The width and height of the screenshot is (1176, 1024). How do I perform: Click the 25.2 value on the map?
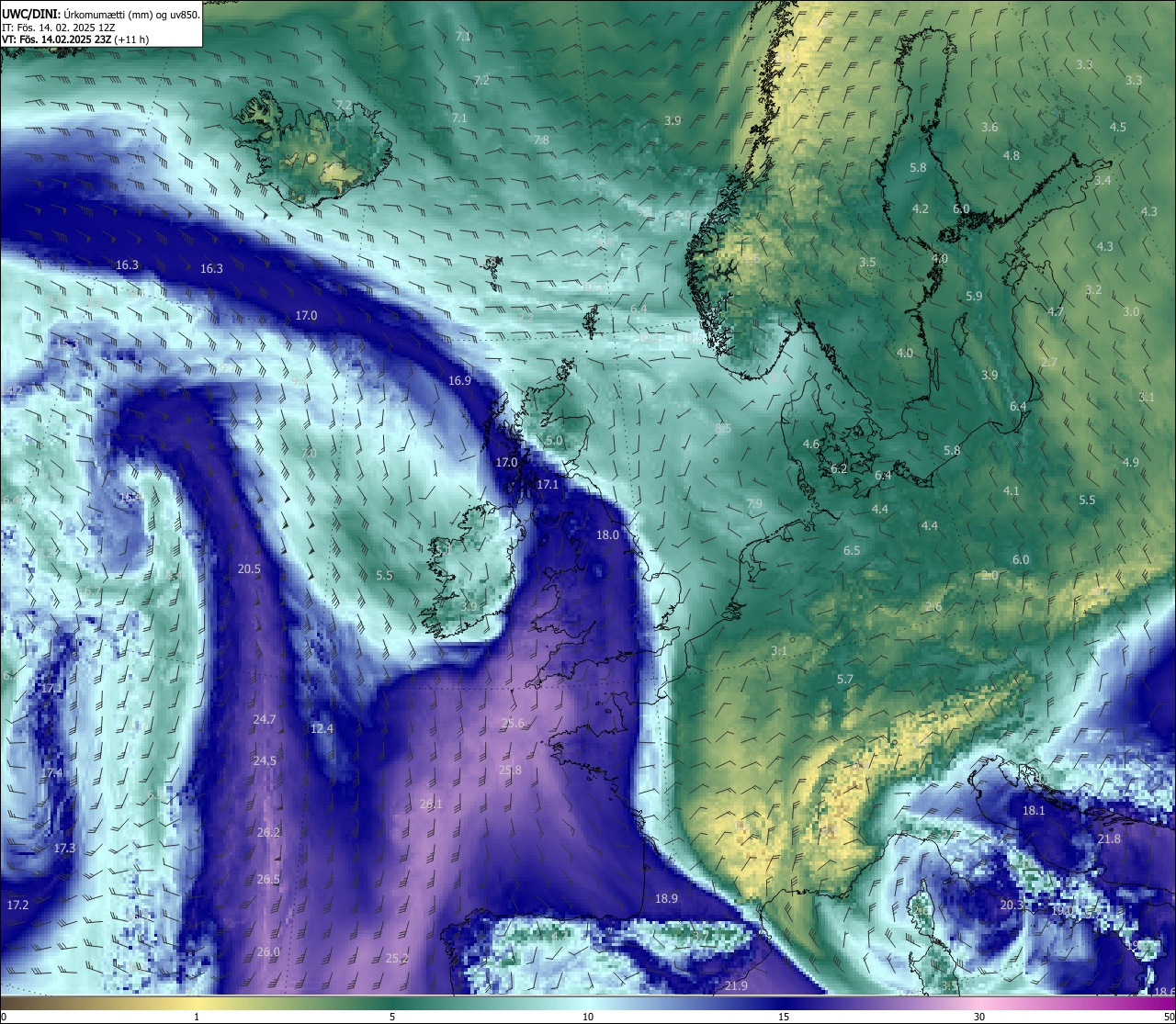coord(396,958)
